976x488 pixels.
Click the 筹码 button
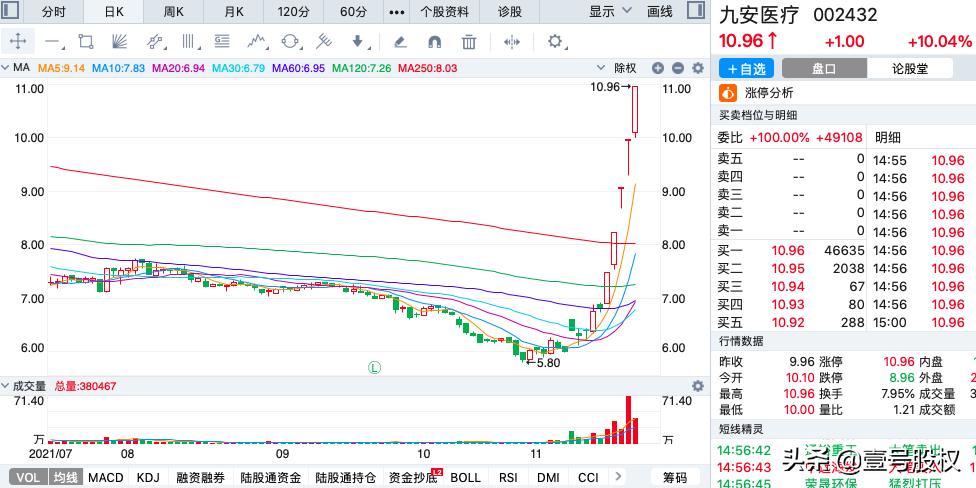pyautogui.click(x=675, y=477)
